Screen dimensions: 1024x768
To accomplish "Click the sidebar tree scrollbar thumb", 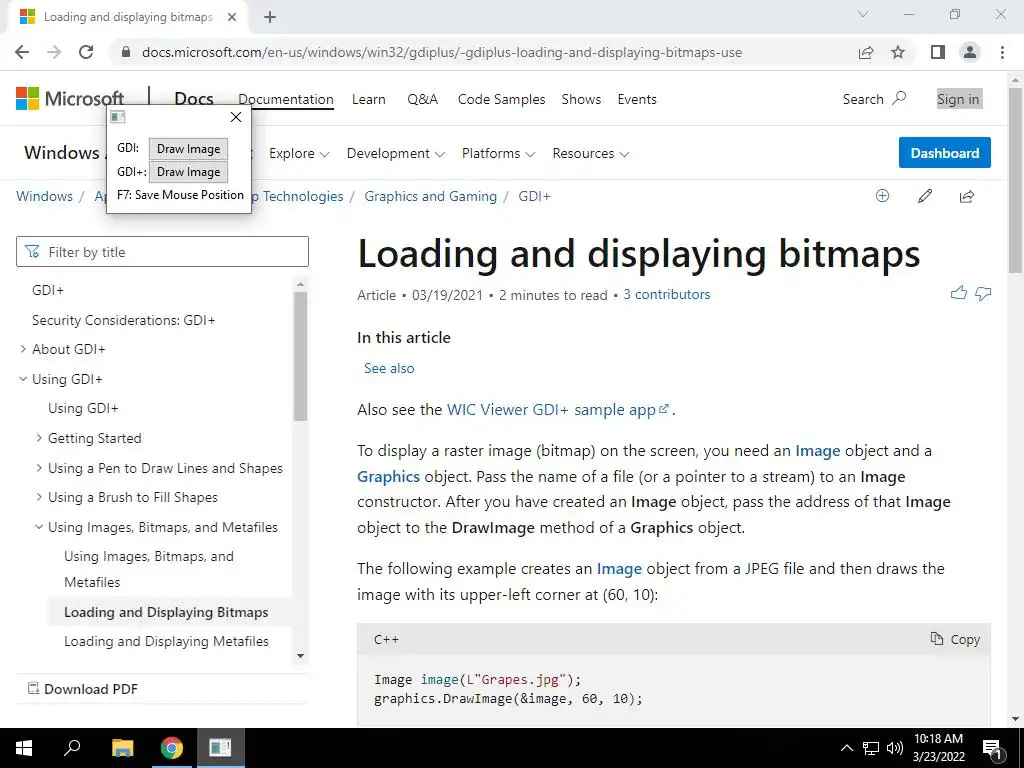I will pyautogui.click(x=300, y=356).
